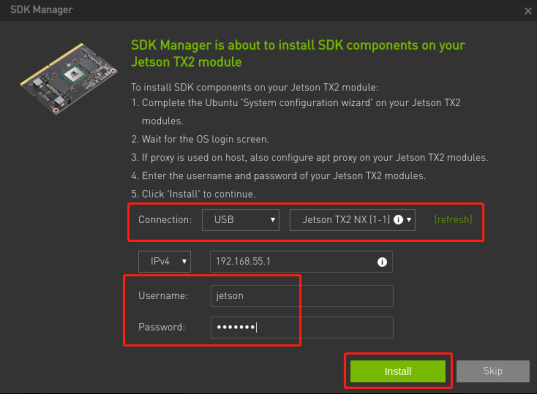Click the Connection: label

point(165,220)
